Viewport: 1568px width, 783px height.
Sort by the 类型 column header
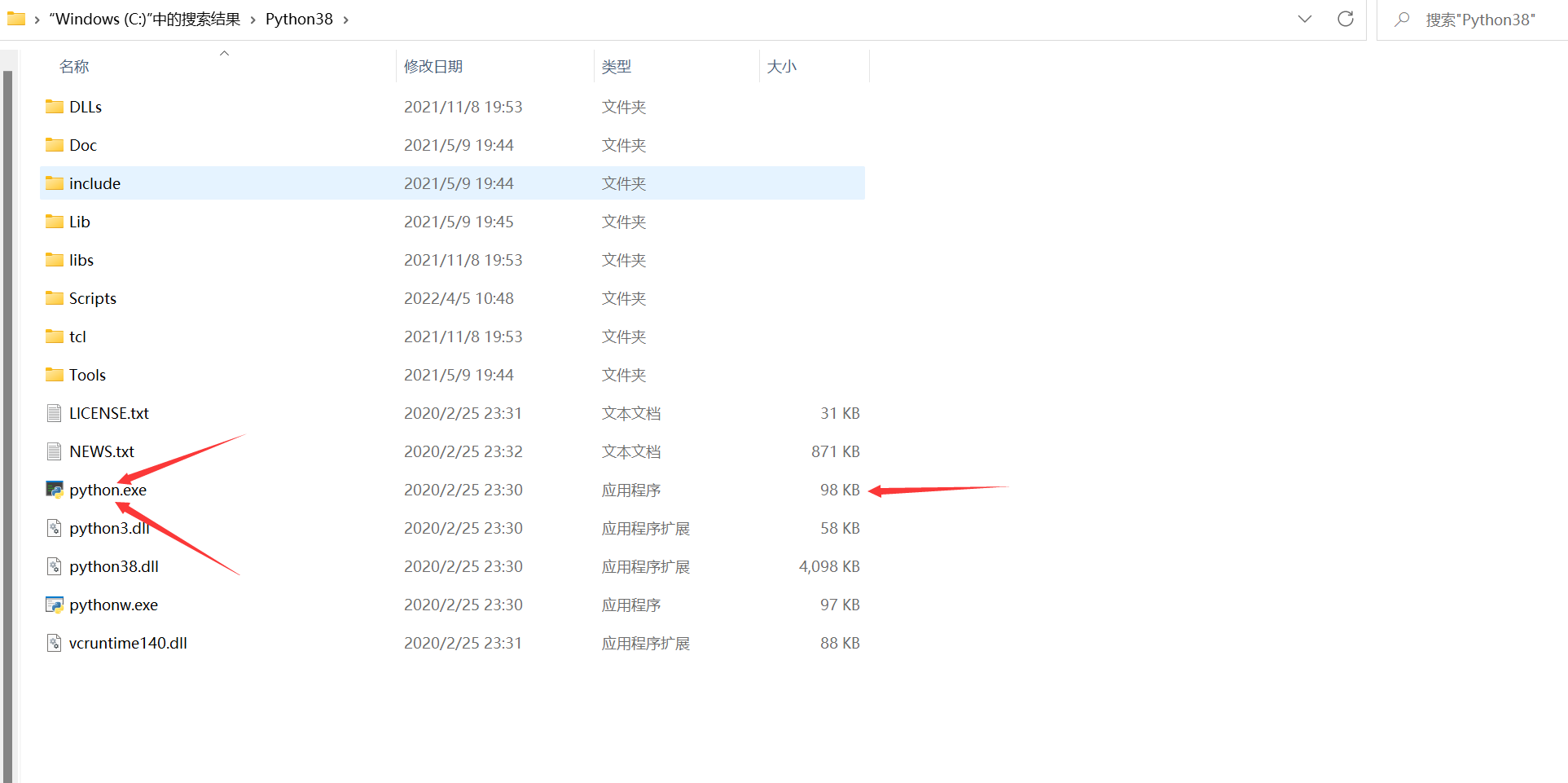617,67
